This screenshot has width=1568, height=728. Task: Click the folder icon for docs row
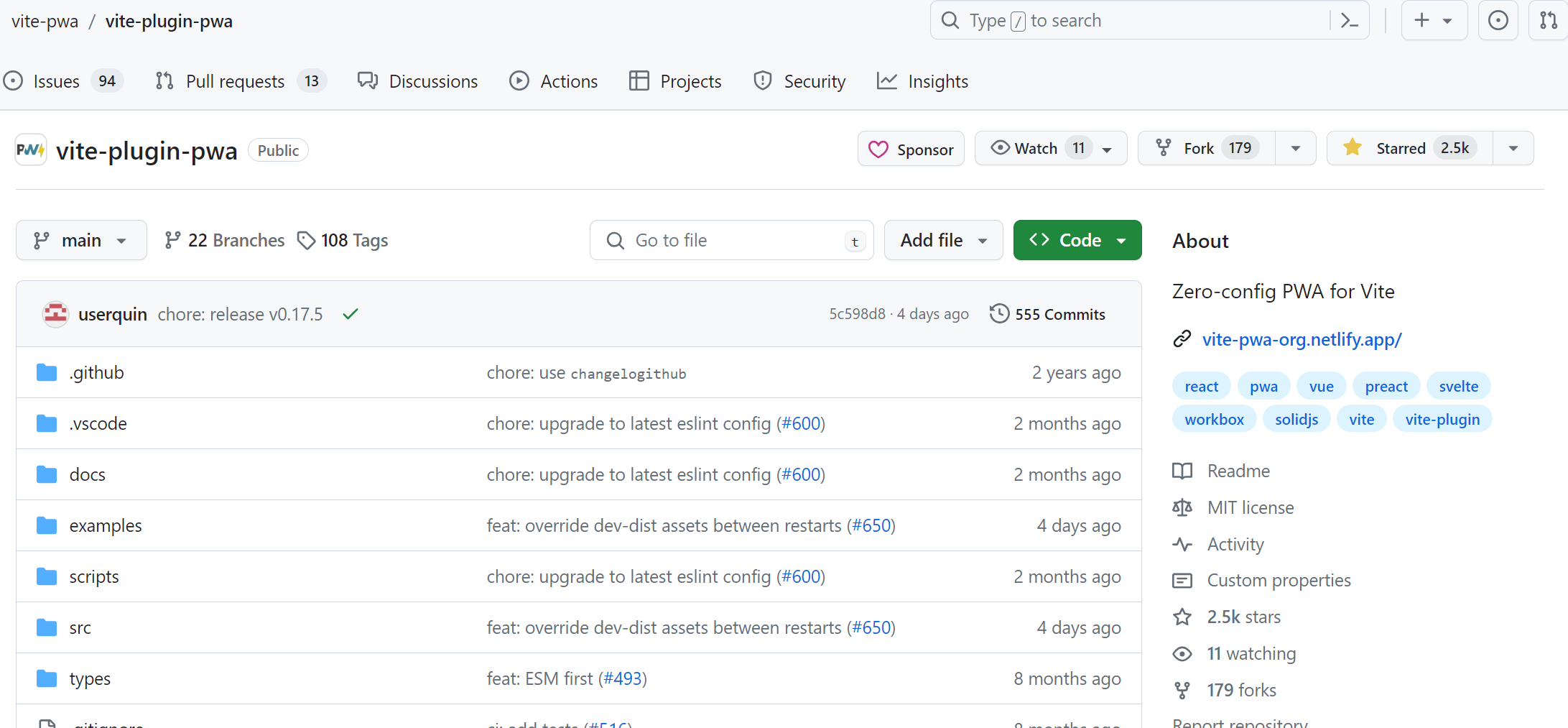pos(47,474)
